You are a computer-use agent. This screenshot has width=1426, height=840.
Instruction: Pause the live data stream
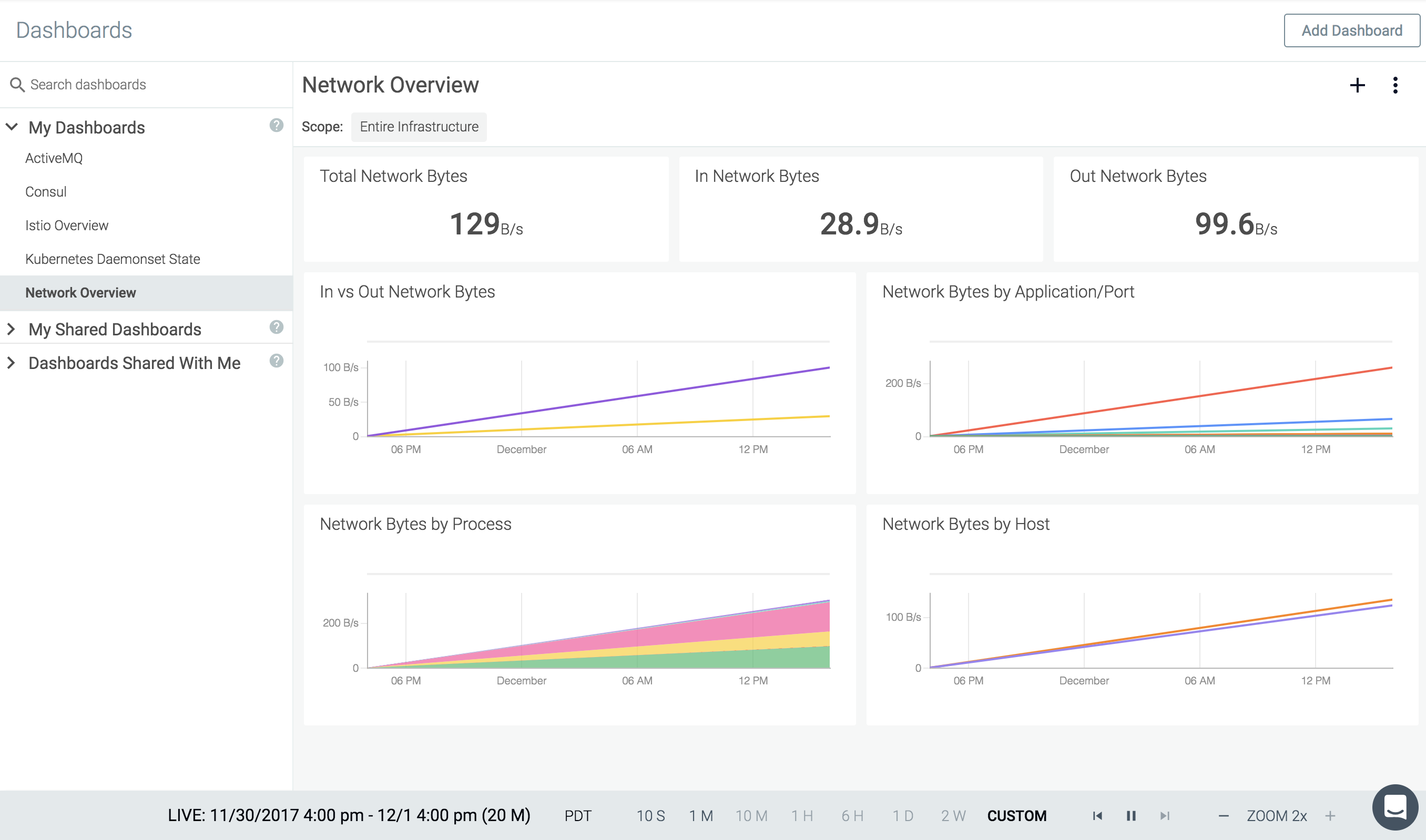click(1131, 816)
